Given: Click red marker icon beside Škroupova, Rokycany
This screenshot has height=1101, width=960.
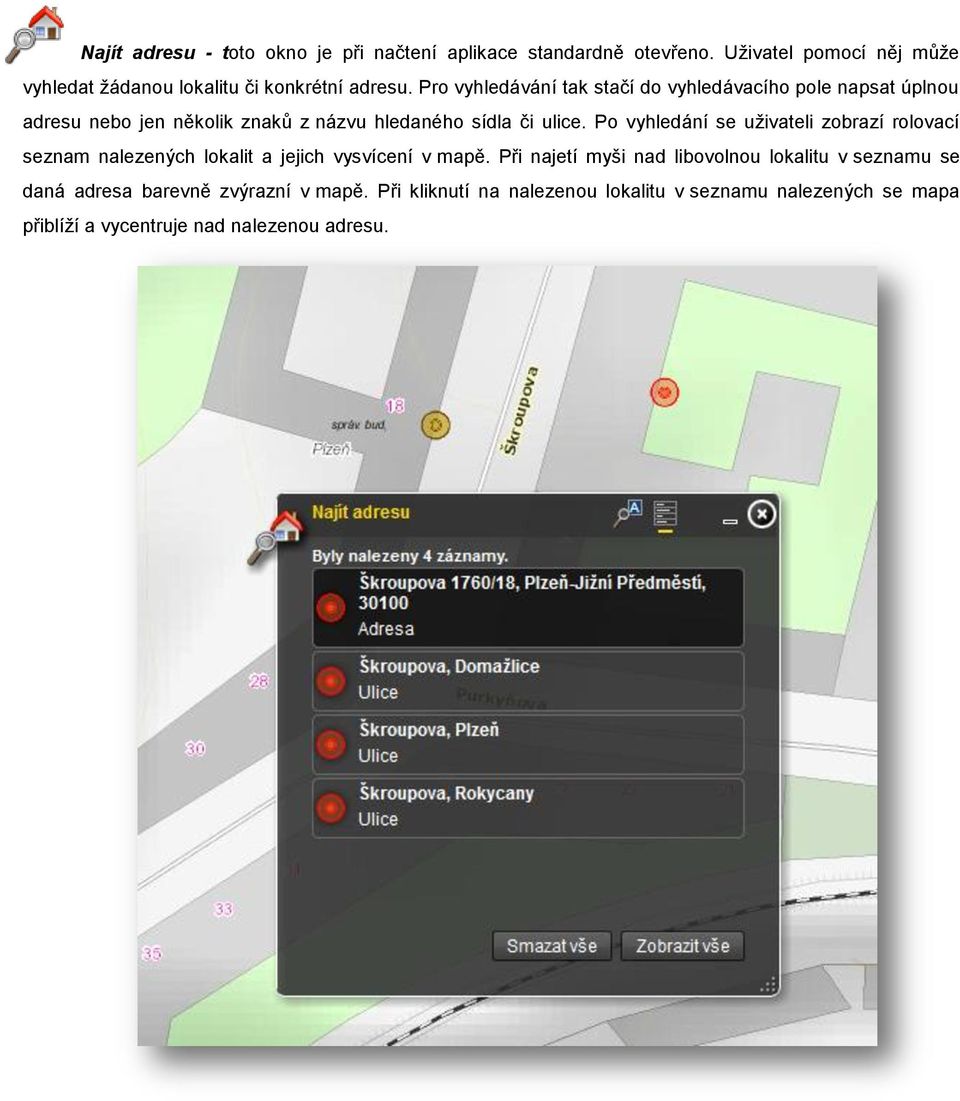Looking at the screenshot, I should tap(331, 807).
